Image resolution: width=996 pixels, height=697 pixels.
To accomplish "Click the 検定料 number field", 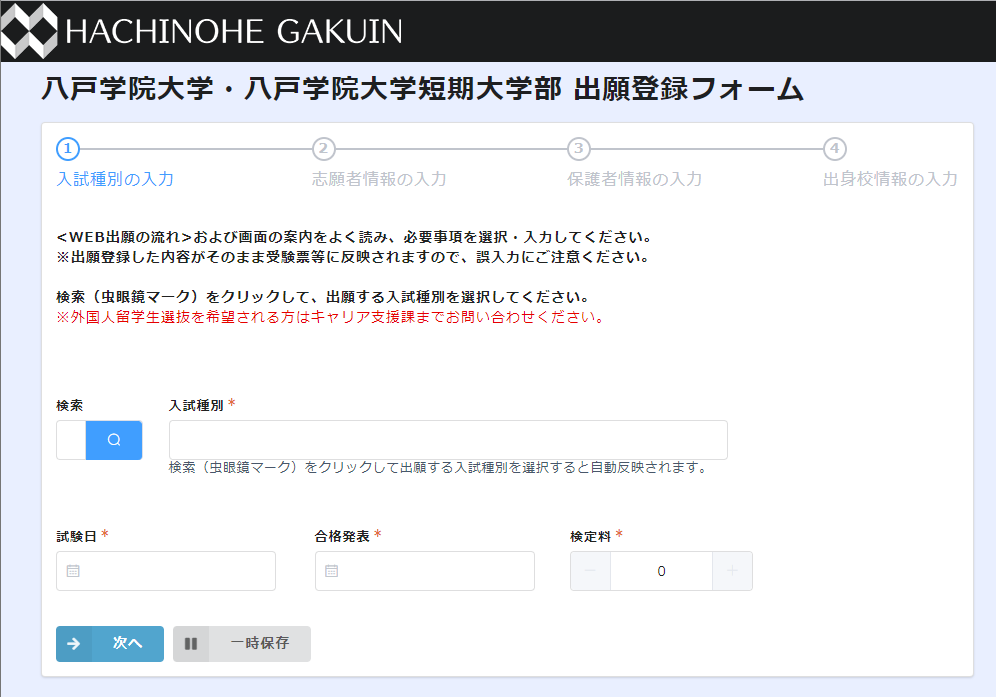I will [x=661, y=571].
